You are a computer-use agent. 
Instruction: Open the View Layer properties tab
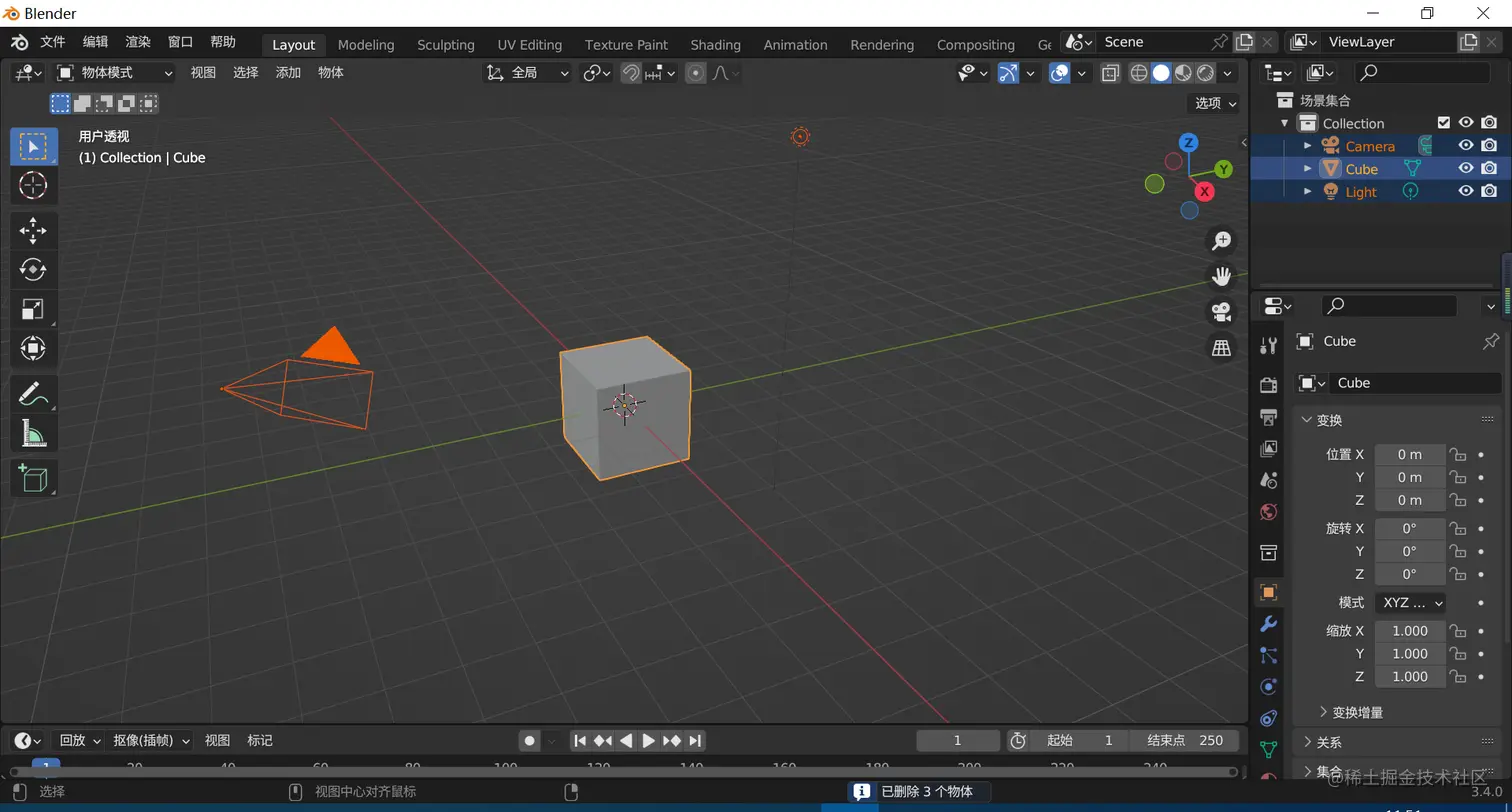1269,448
